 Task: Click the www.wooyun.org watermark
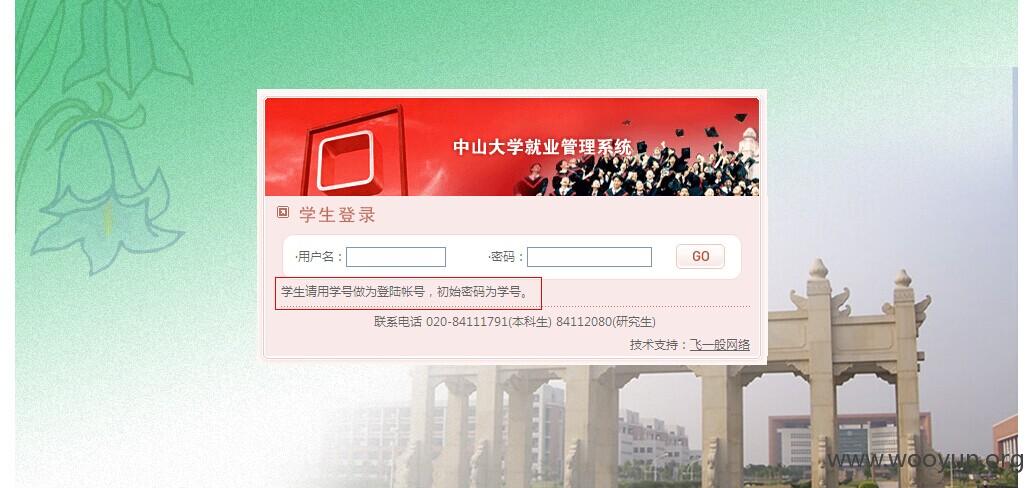(924, 460)
